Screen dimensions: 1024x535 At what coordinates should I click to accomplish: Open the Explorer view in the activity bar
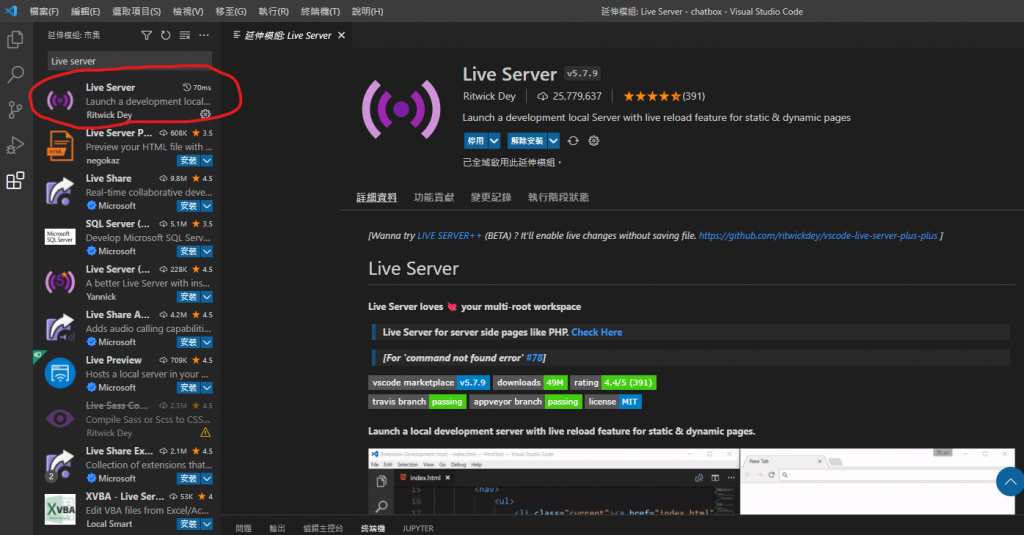15,40
